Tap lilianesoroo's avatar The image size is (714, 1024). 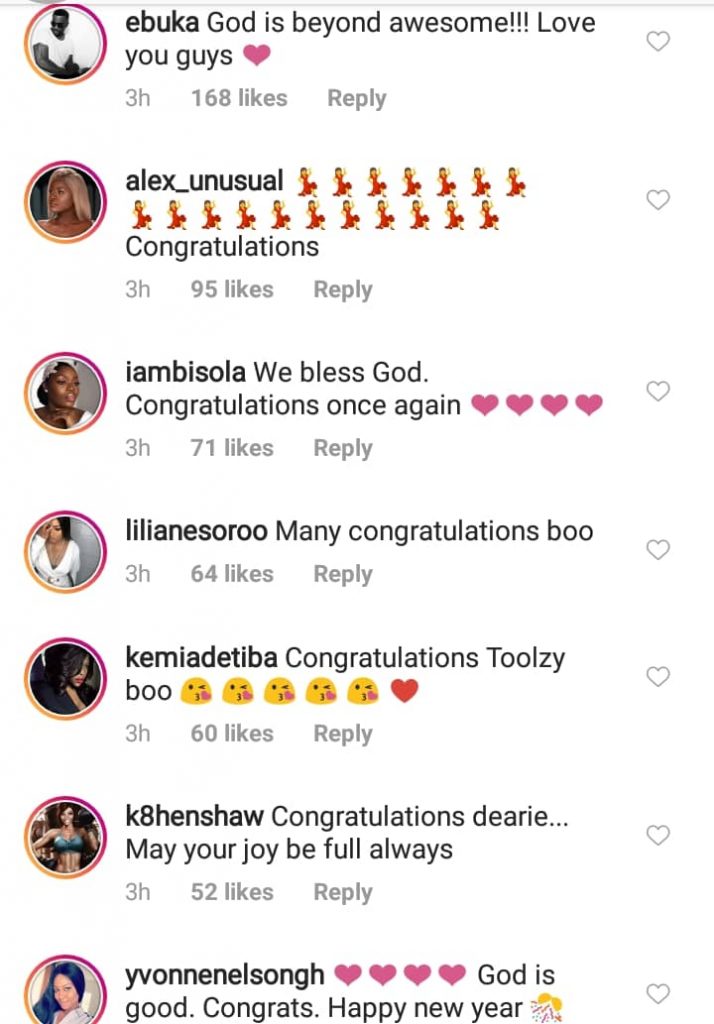pyautogui.click(x=65, y=550)
